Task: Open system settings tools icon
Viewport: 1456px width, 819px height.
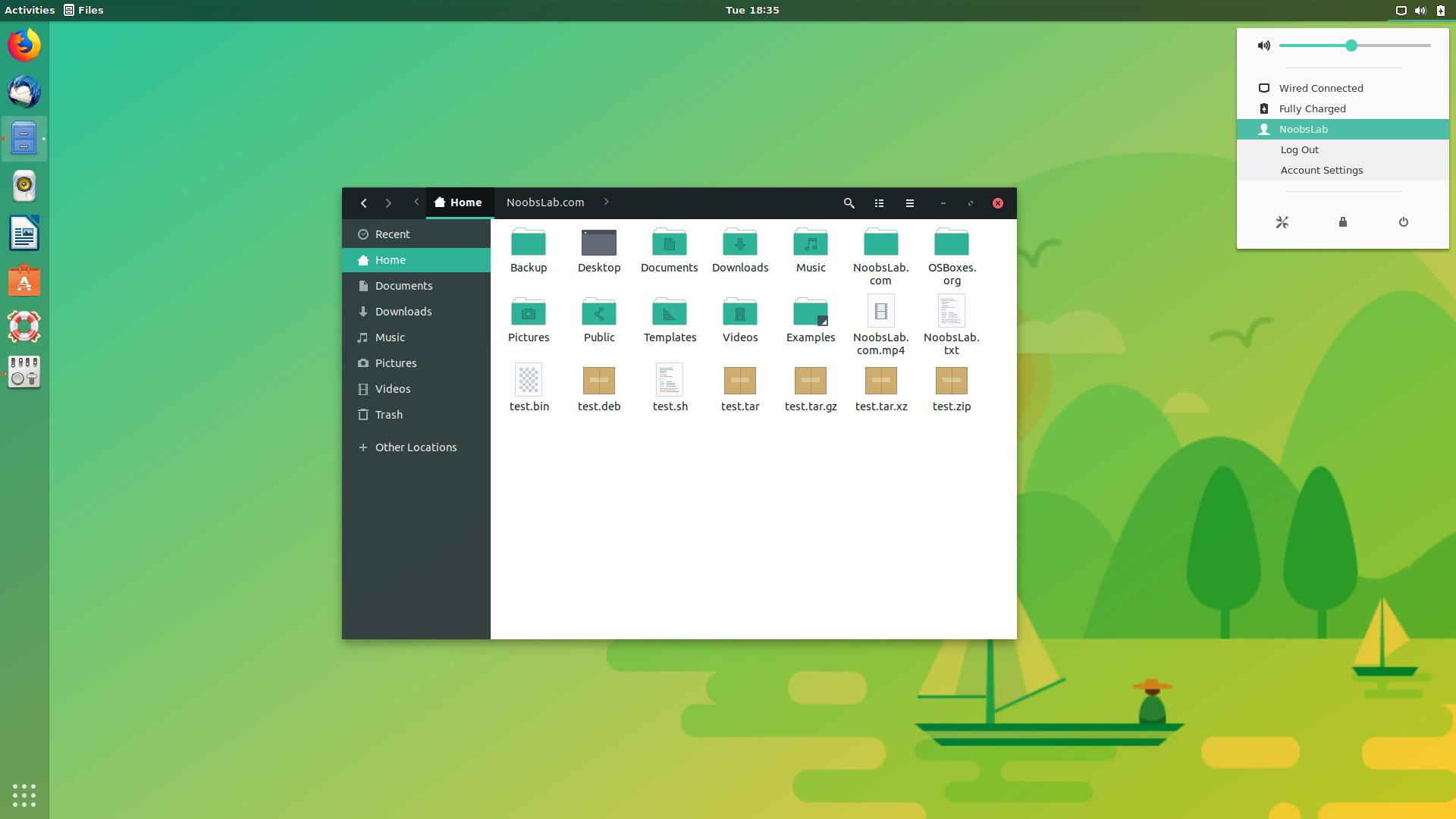Action: coord(1282,222)
